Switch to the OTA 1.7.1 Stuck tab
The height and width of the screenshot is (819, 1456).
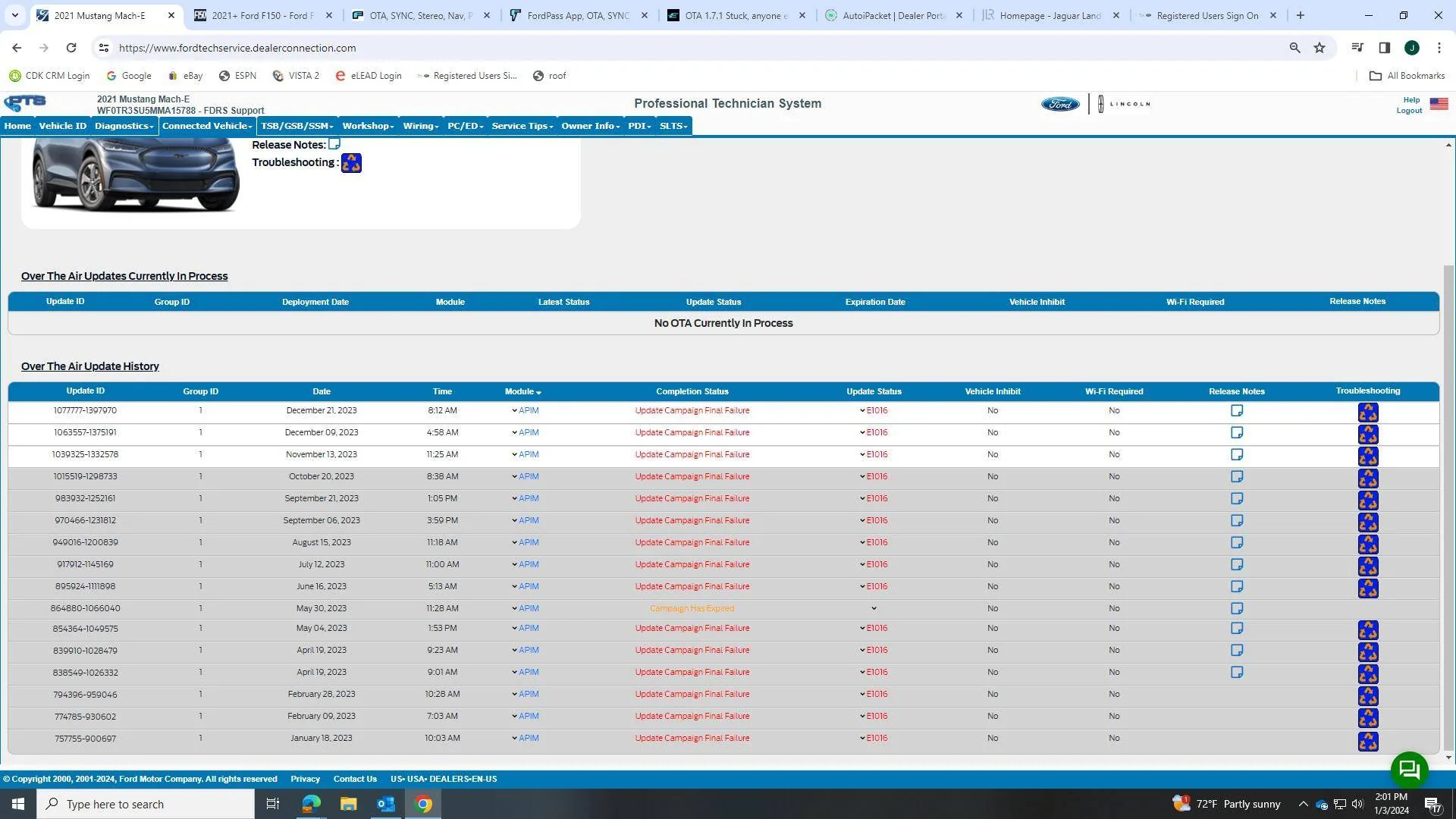coord(736,15)
